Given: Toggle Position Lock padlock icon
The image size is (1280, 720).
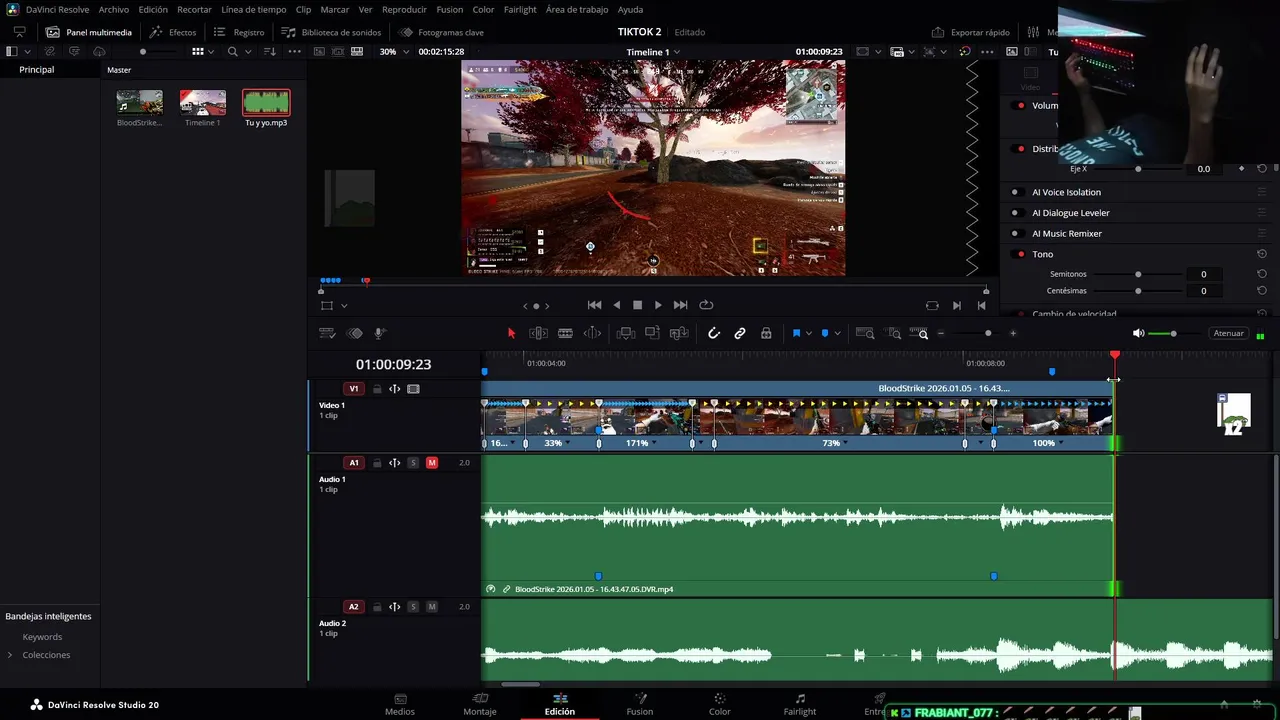Looking at the screenshot, I should tap(766, 333).
